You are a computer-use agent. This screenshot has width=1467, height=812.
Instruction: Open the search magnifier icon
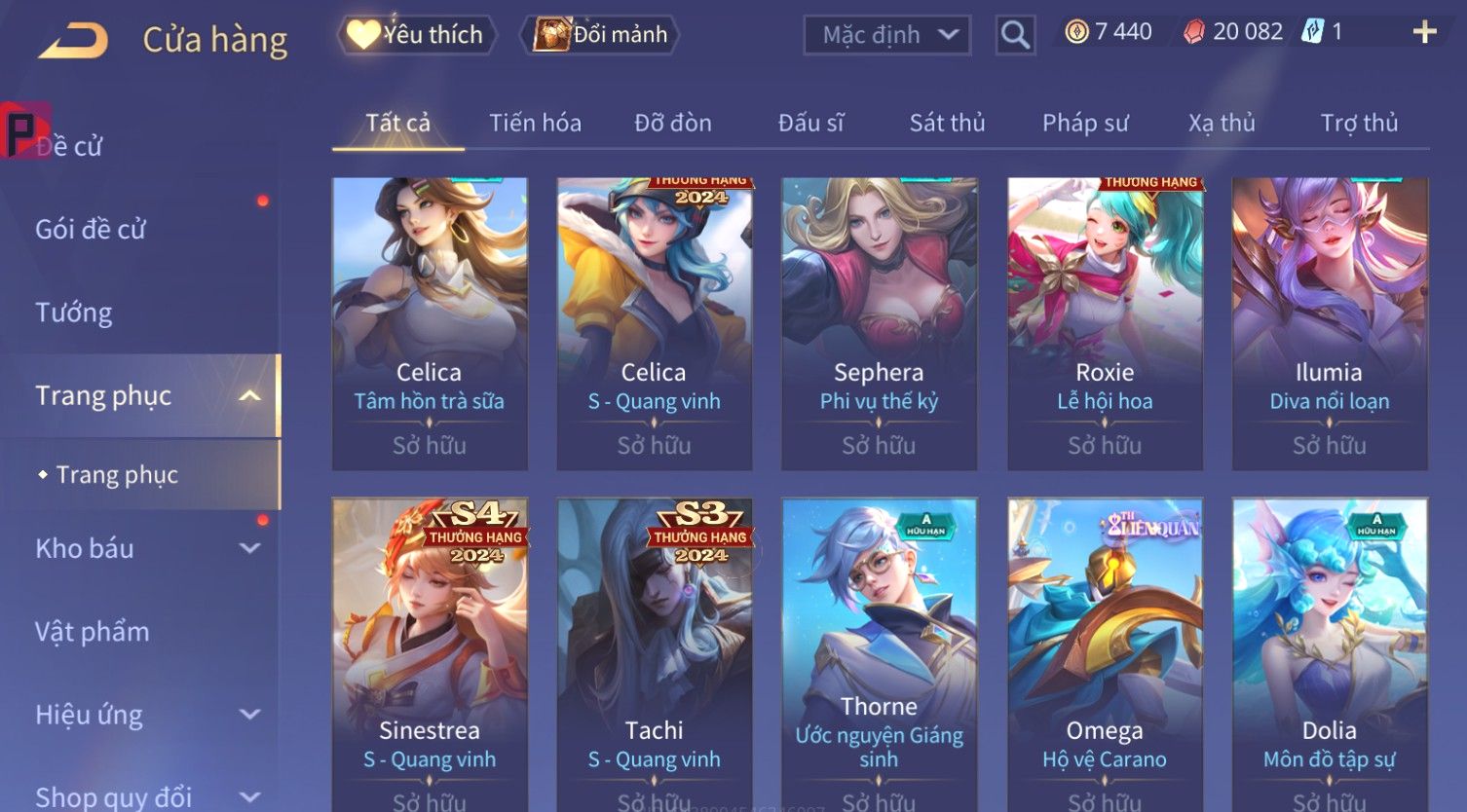click(1015, 35)
